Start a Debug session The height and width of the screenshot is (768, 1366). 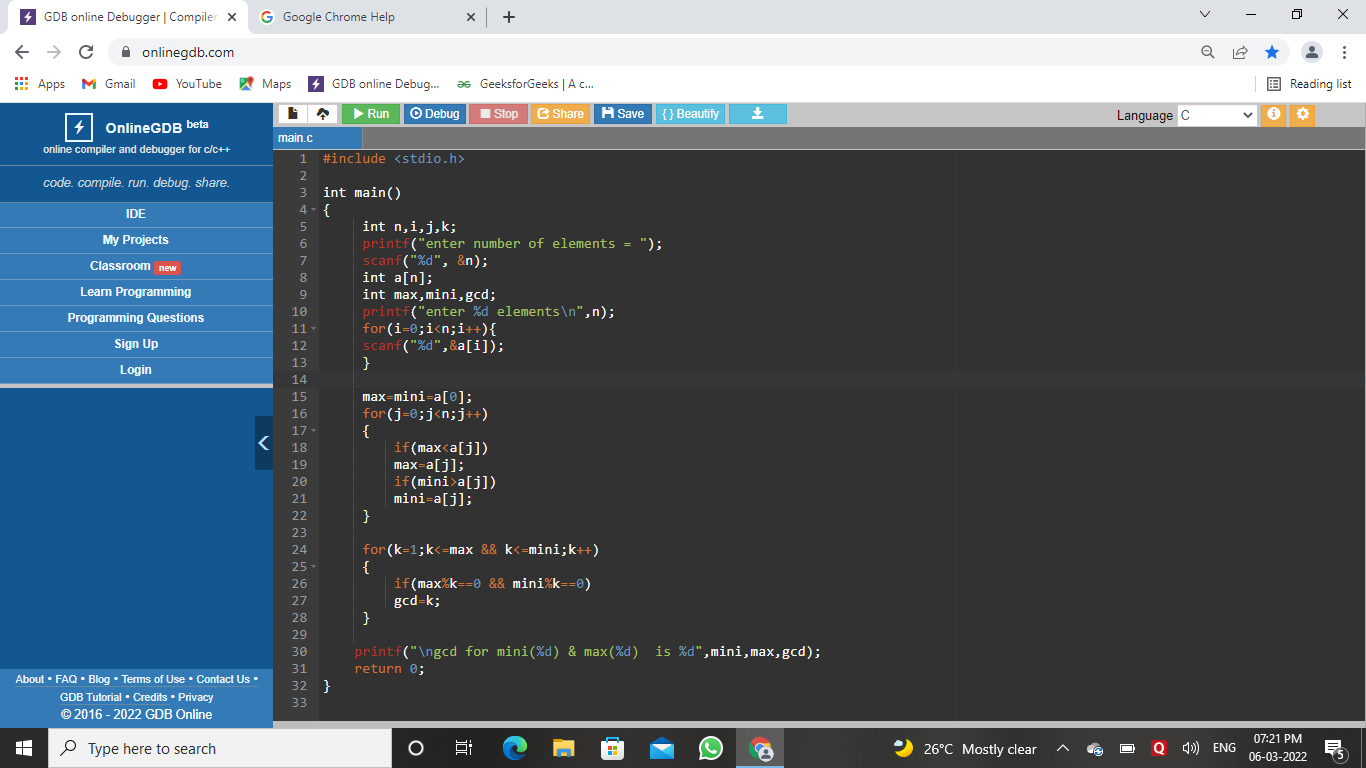click(x=434, y=113)
